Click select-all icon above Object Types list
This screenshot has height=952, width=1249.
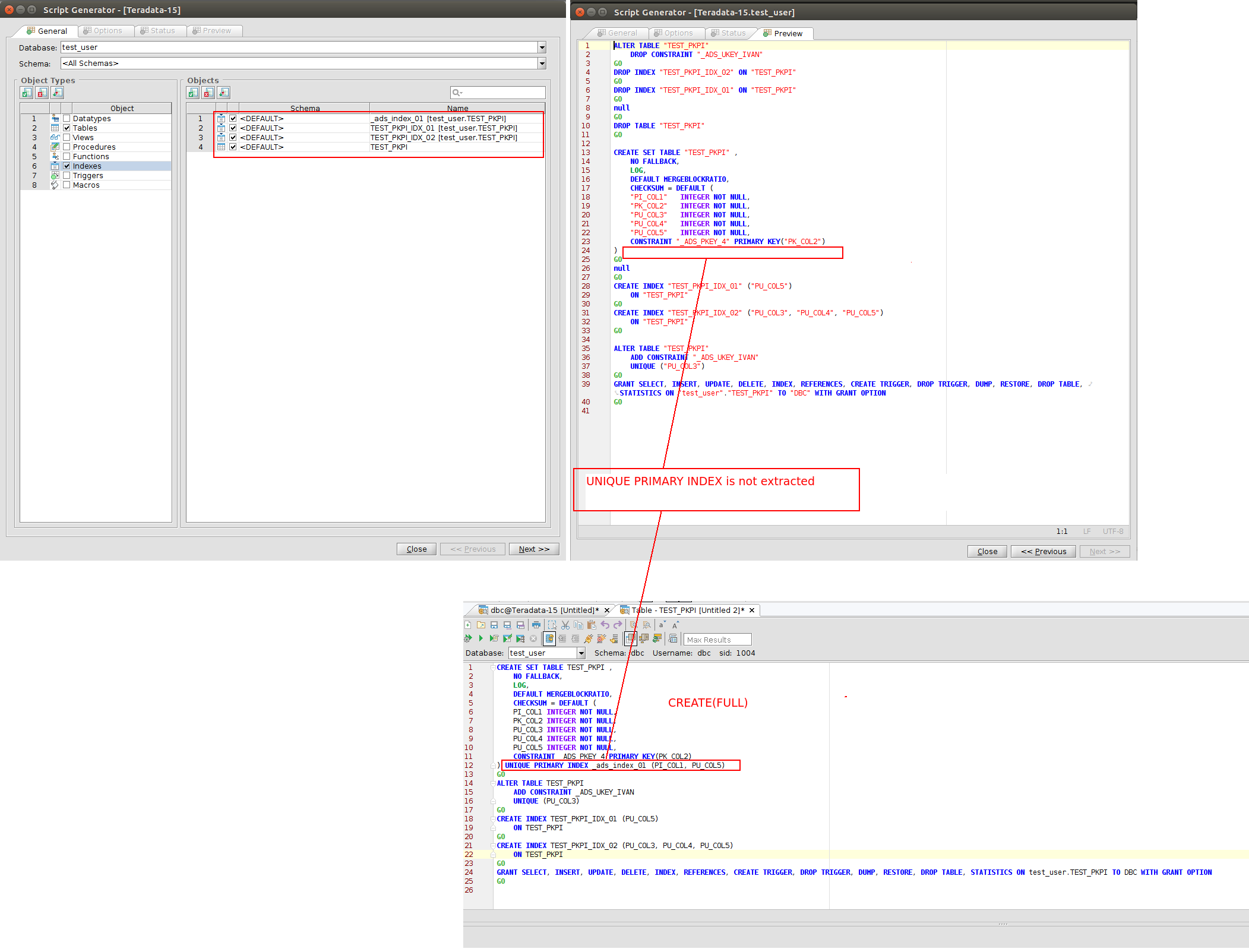point(27,93)
